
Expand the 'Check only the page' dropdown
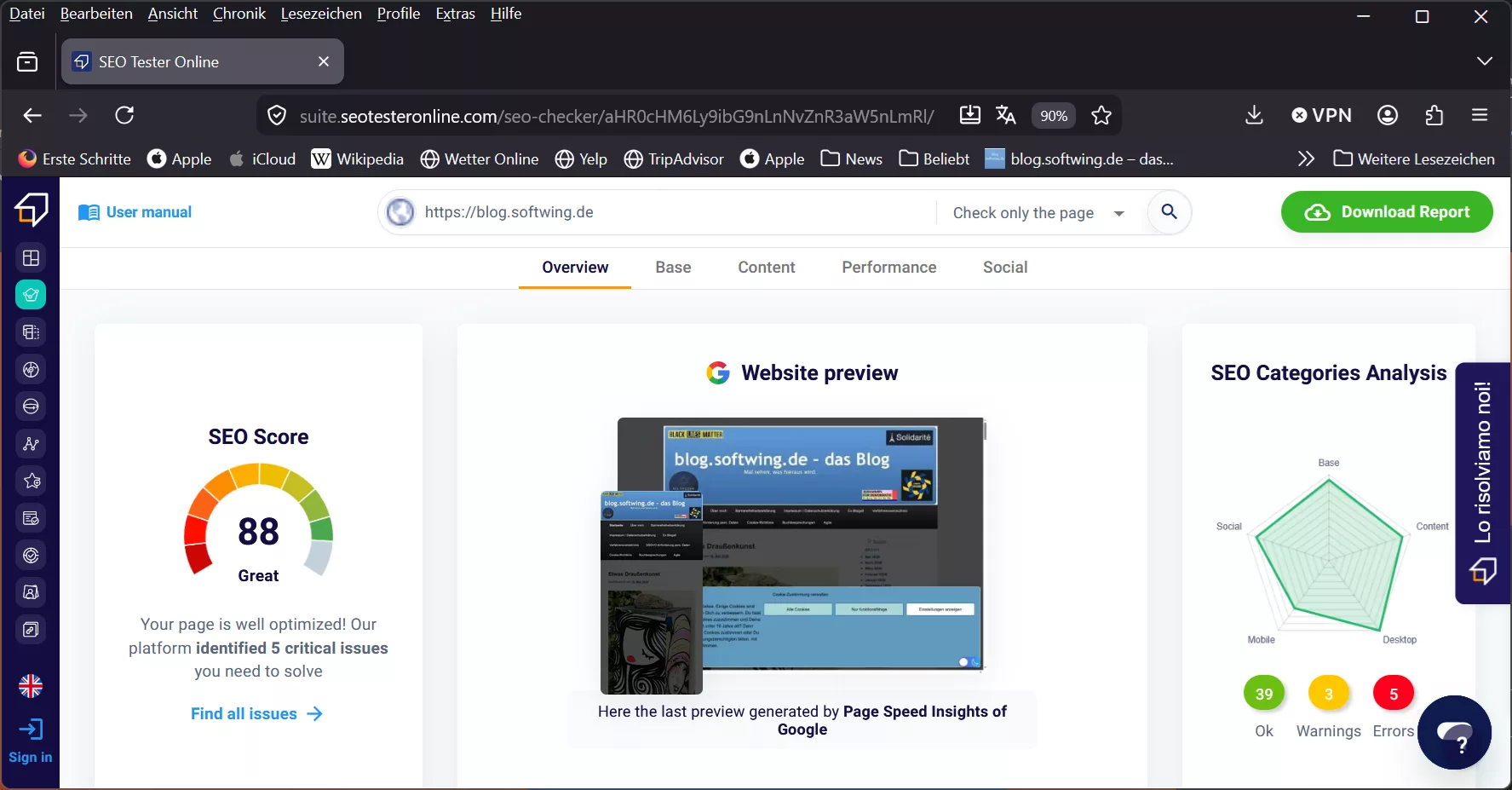point(1038,213)
